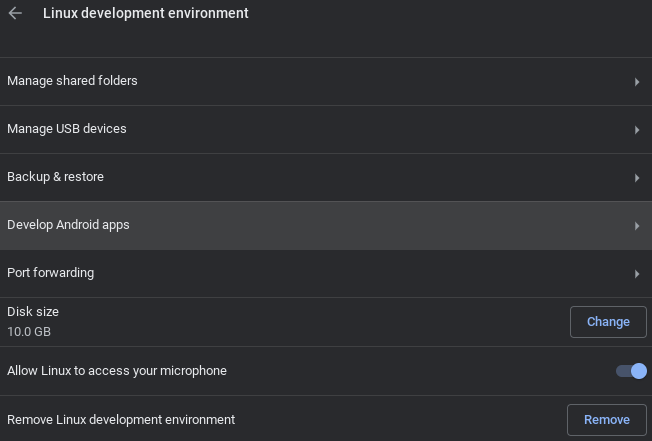Click the 10.0 GB disk size value
The image size is (652, 441).
pos(29,331)
